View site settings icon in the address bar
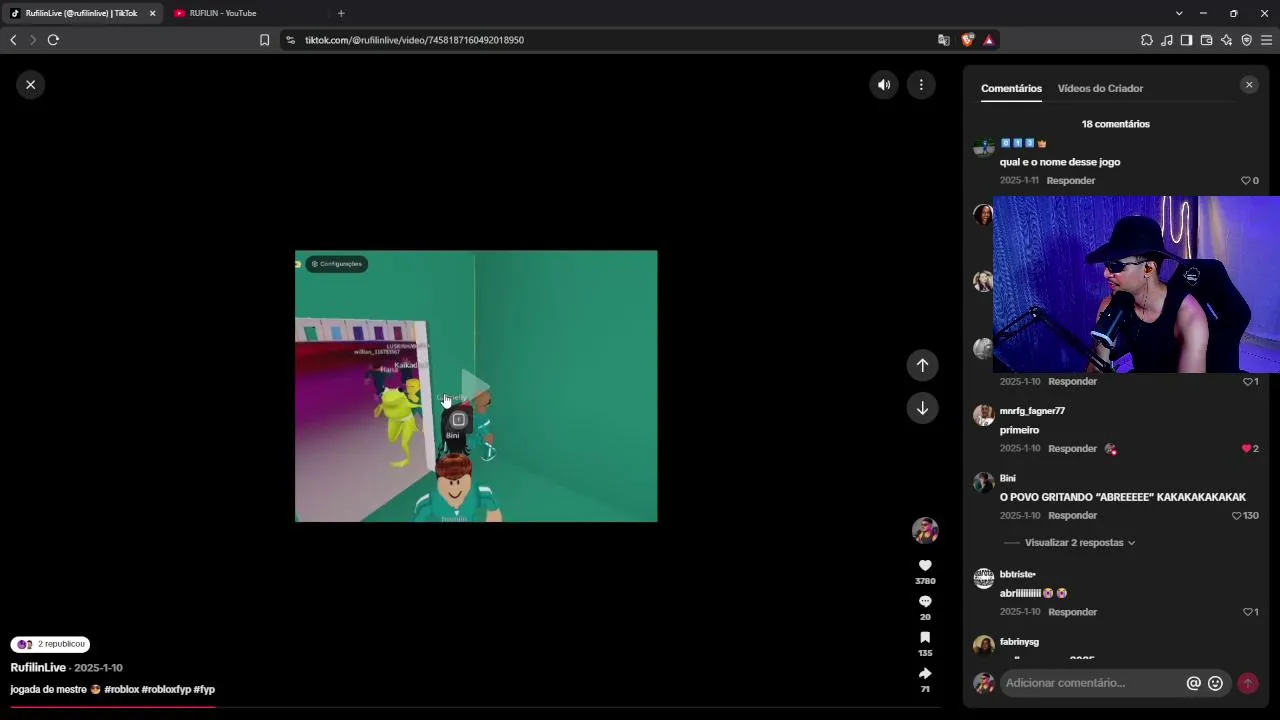The image size is (1280, 720). coord(290,40)
